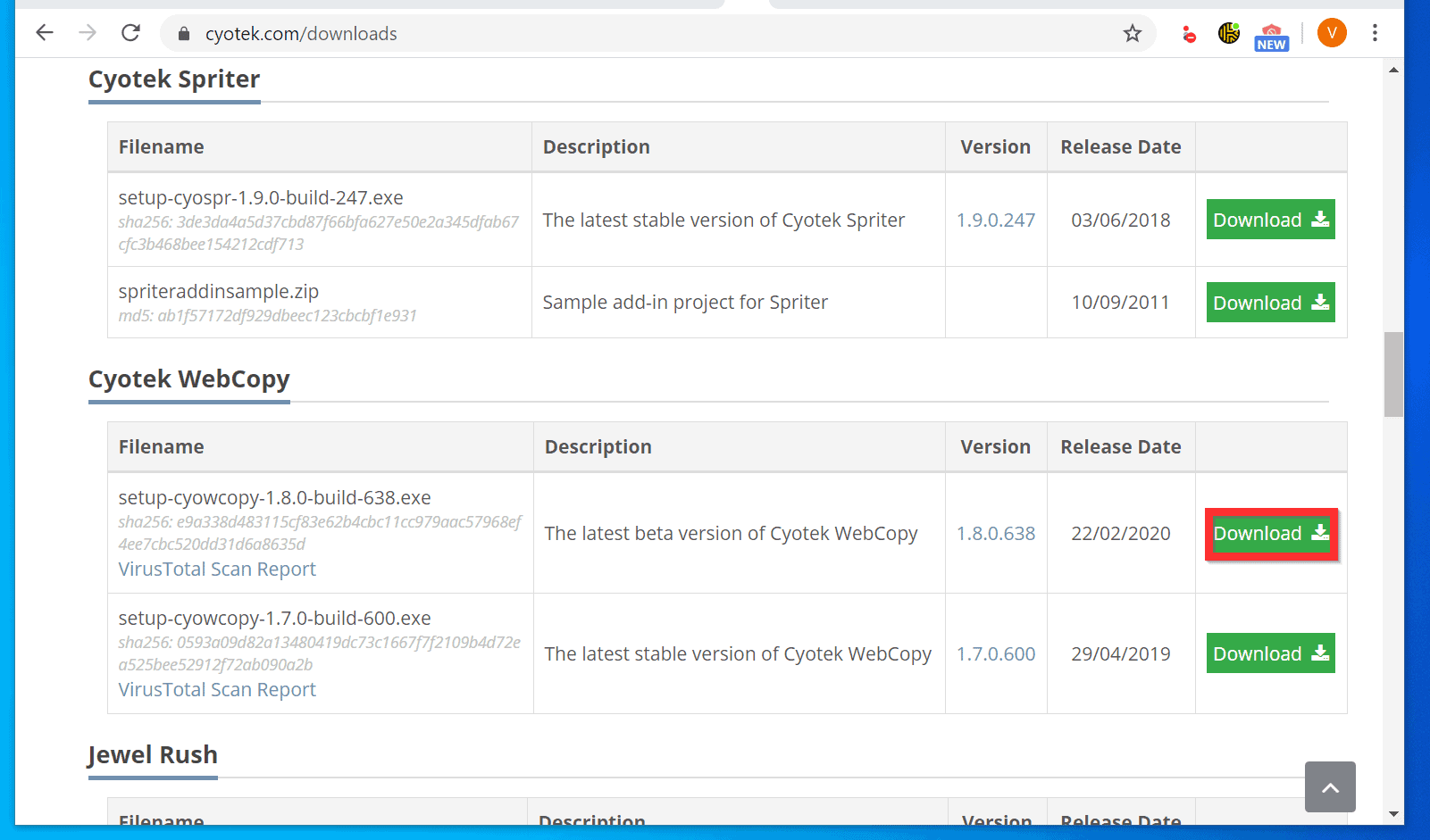The width and height of the screenshot is (1430, 840).
Task: Download setup-cyospr-1.9.0-build-247.exe
Action: point(1270,220)
